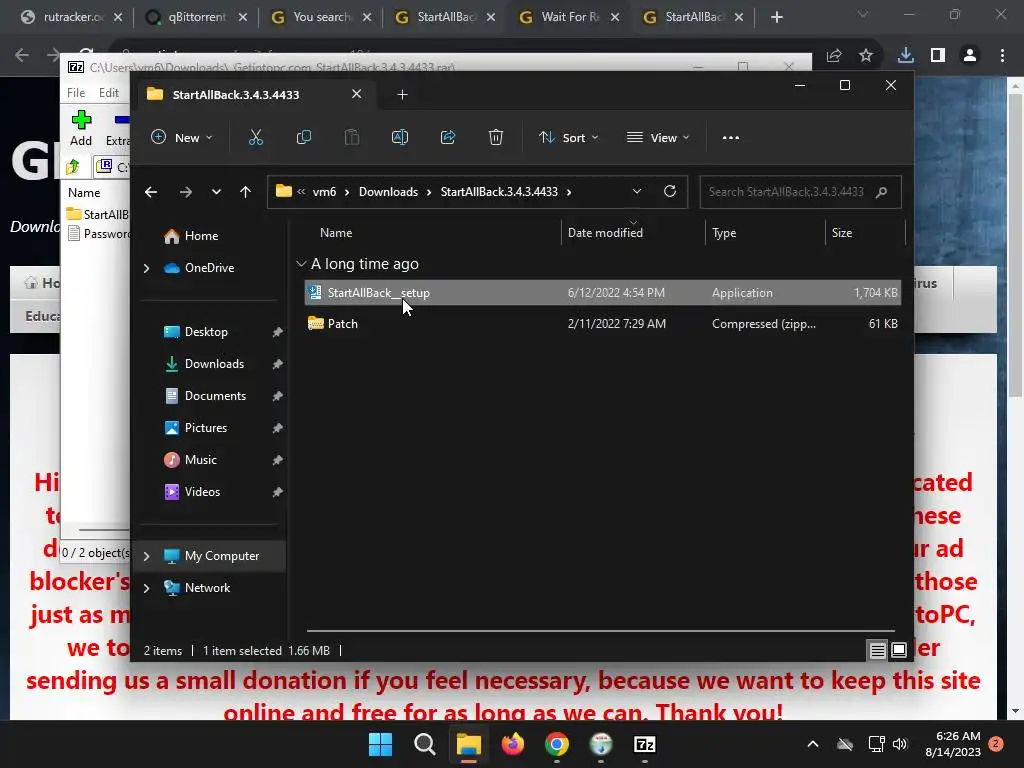The image size is (1024, 768).
Task: Select the Patch compressed file
Action: [603, 324]
